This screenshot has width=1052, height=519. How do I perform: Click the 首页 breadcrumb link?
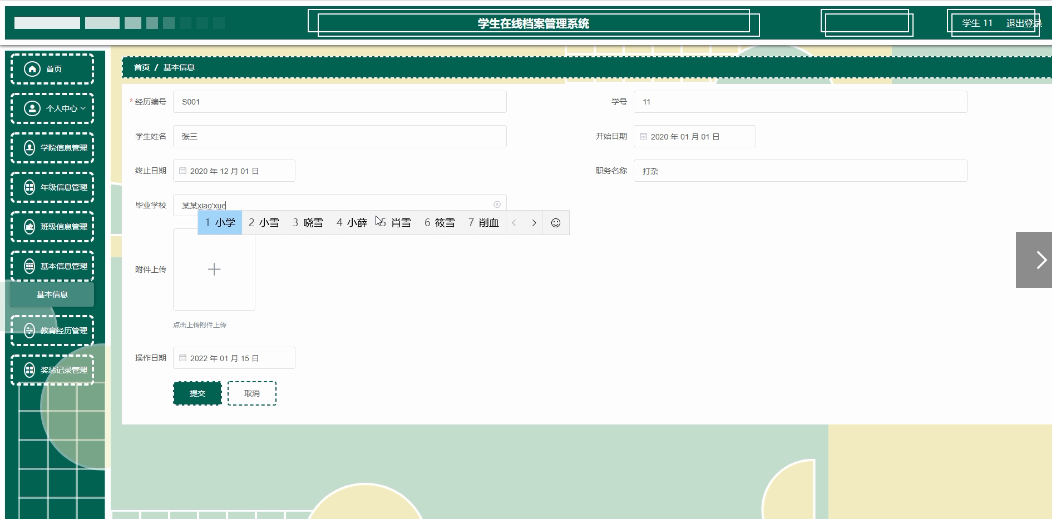(x=142, y=68)
